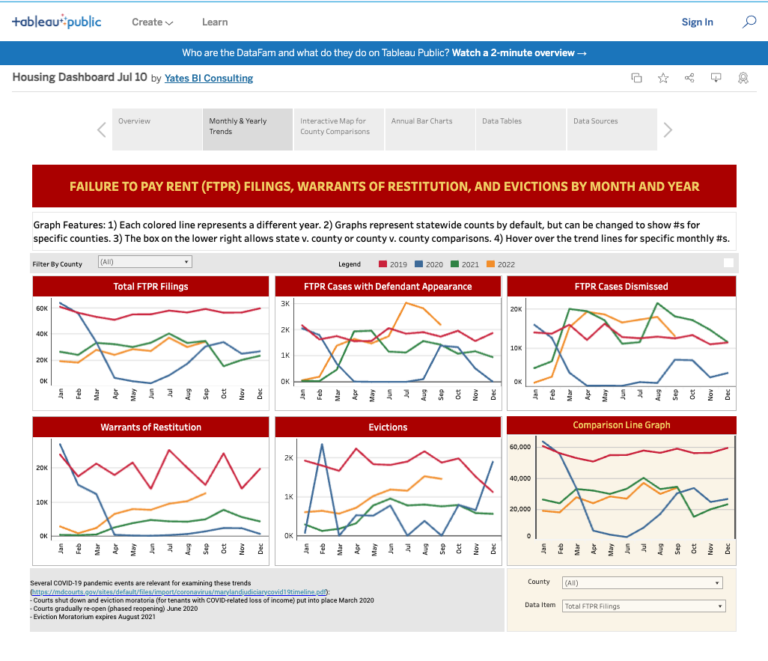Open the Yates BI Consulting author profile

209,78
